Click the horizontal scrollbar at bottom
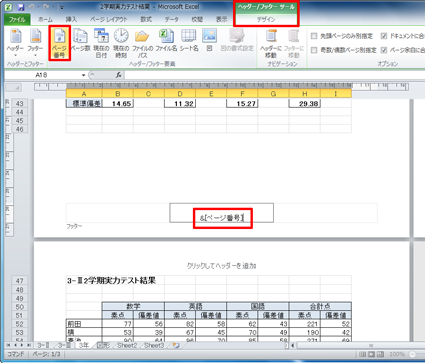Screen dimensions: 425x363 [x=360, y=345]
